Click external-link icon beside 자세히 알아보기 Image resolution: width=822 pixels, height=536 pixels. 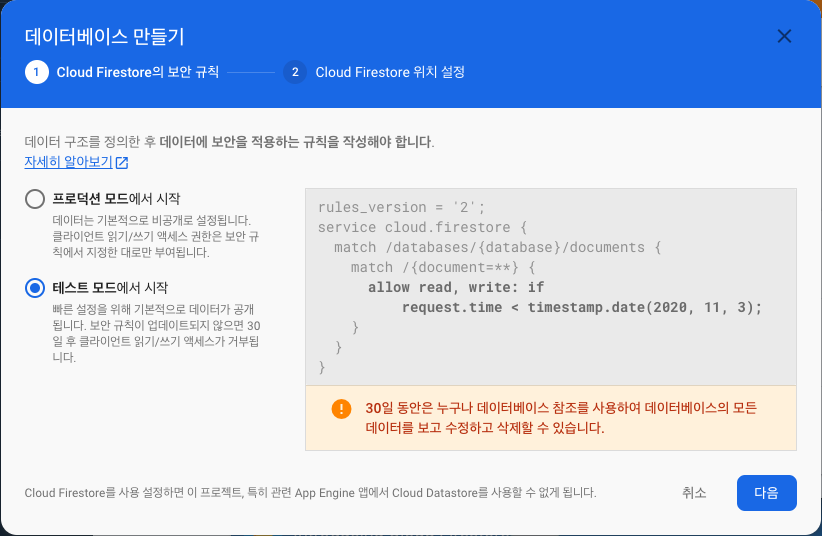tap(122, 163)
